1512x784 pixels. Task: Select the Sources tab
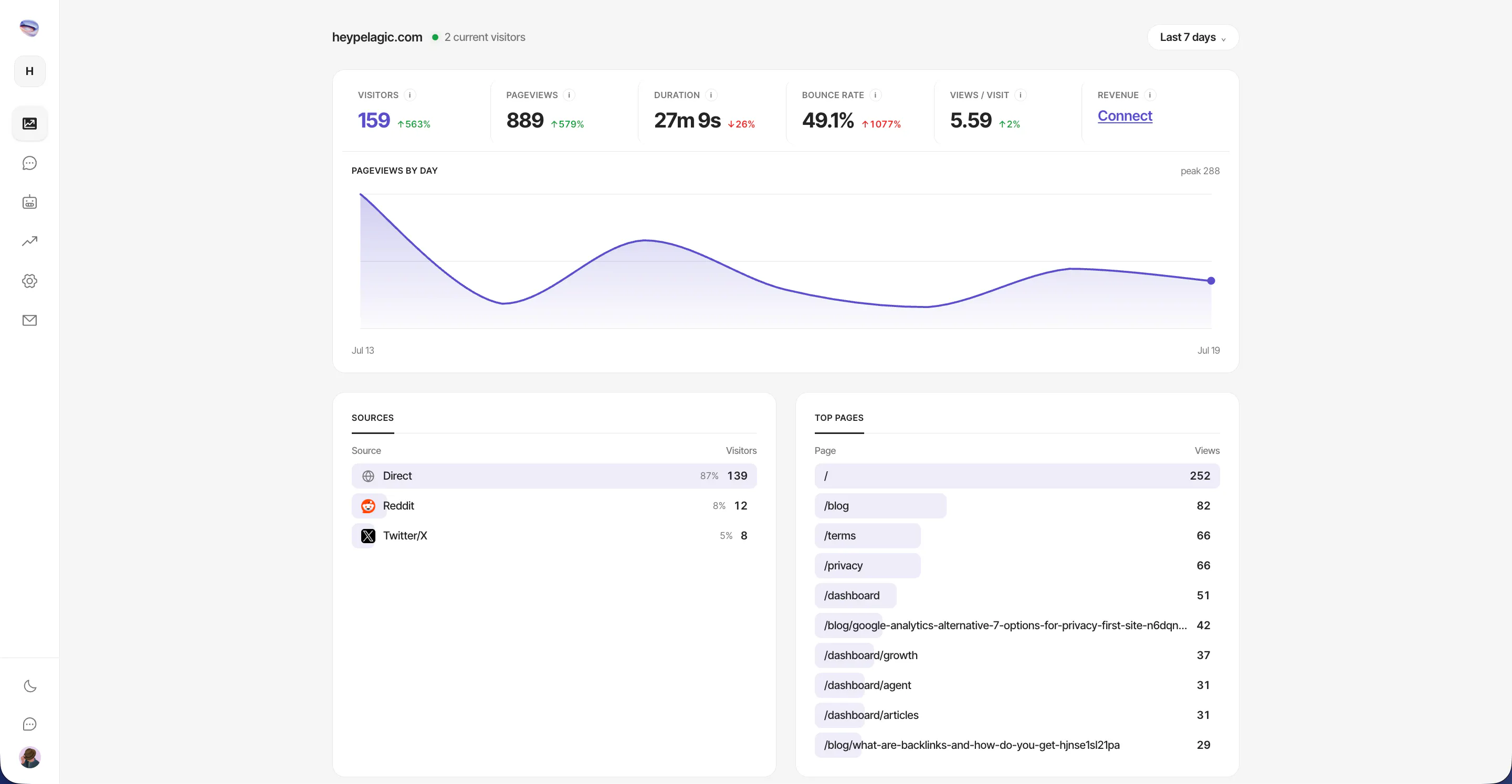[x=373, y=418]
